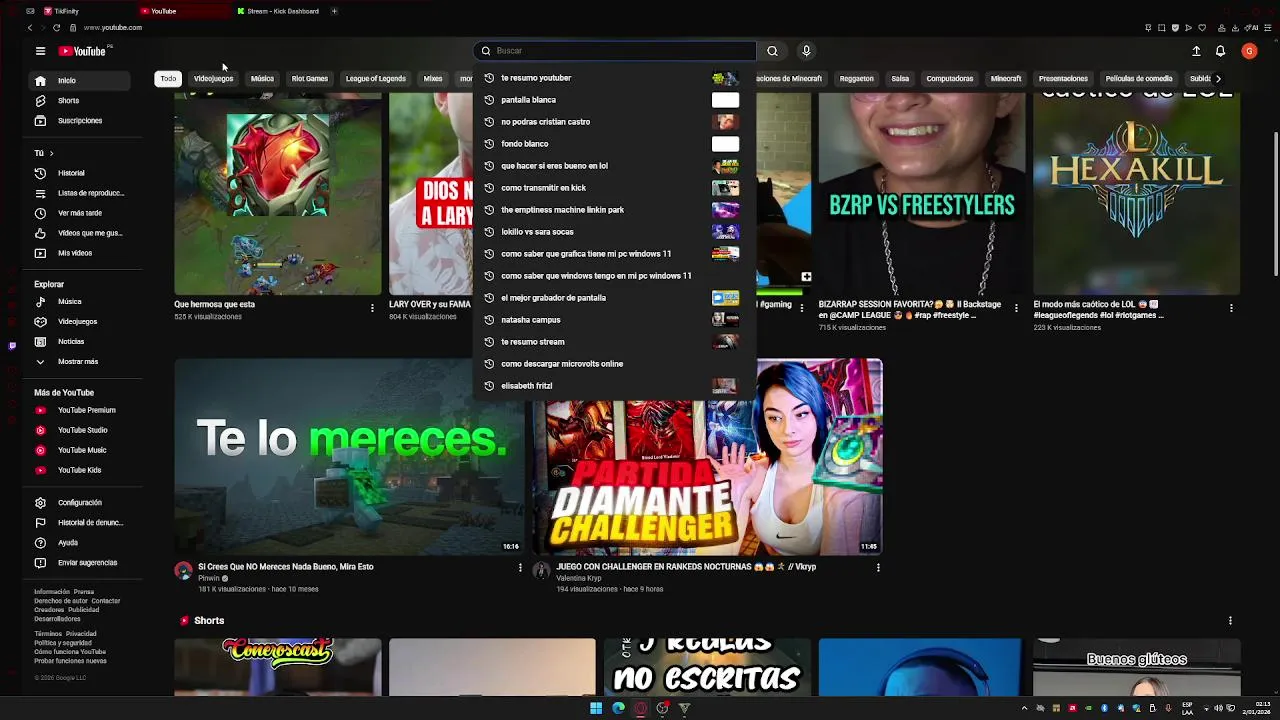Open options for Que hermosa que esta
This screenshot has height=720, width=1280.
coord(372,308)
